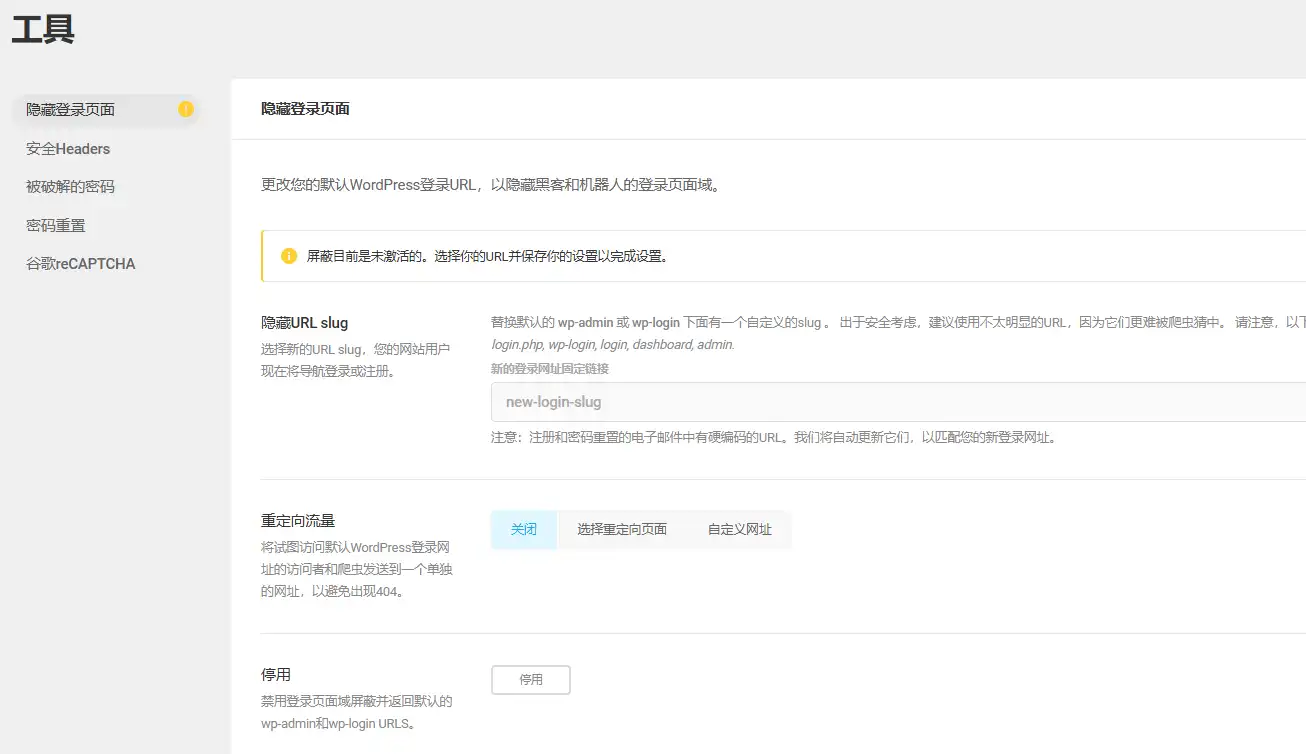Click the info icon in the activation notice

coord(289,255)
